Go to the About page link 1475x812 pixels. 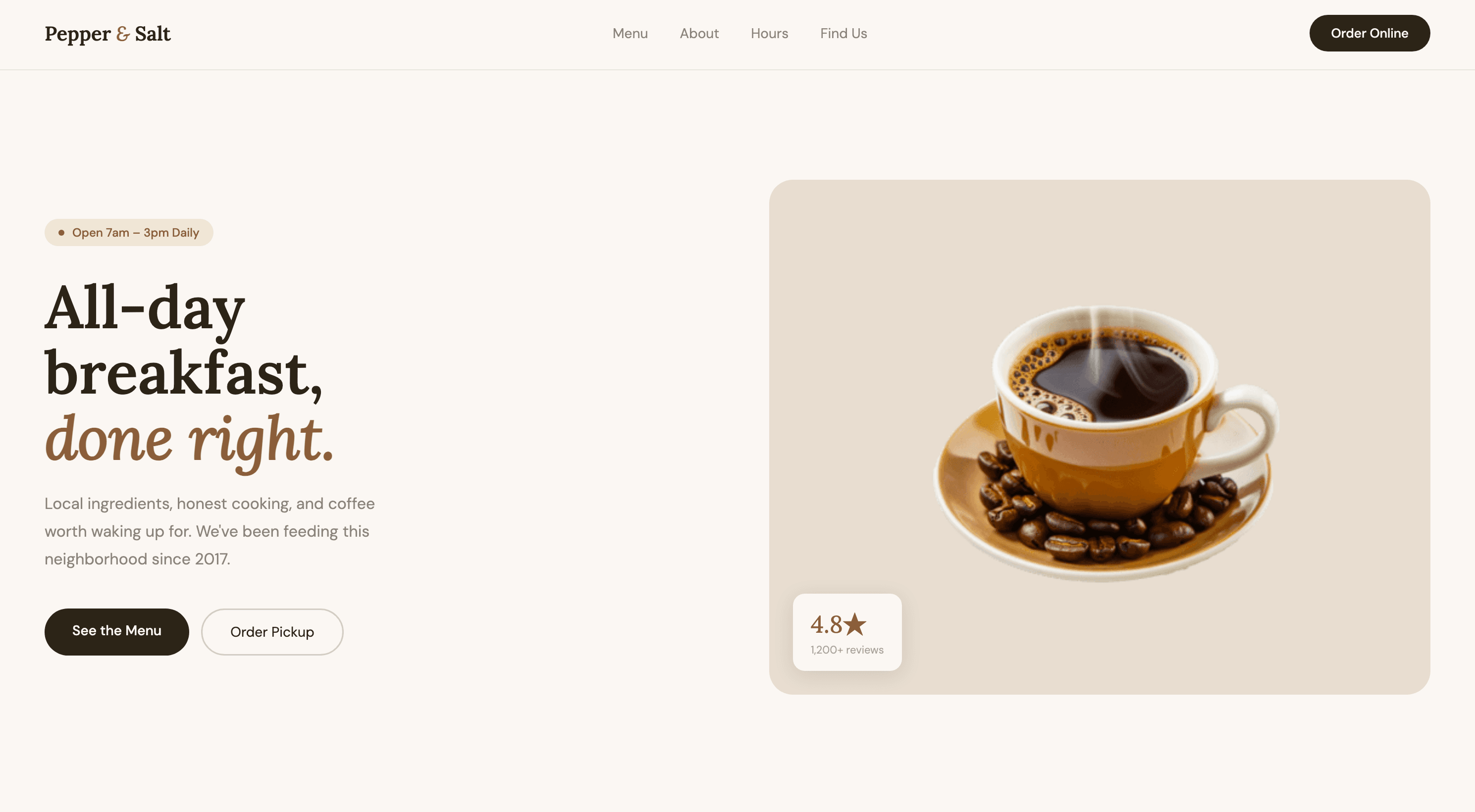click(699, 33)
